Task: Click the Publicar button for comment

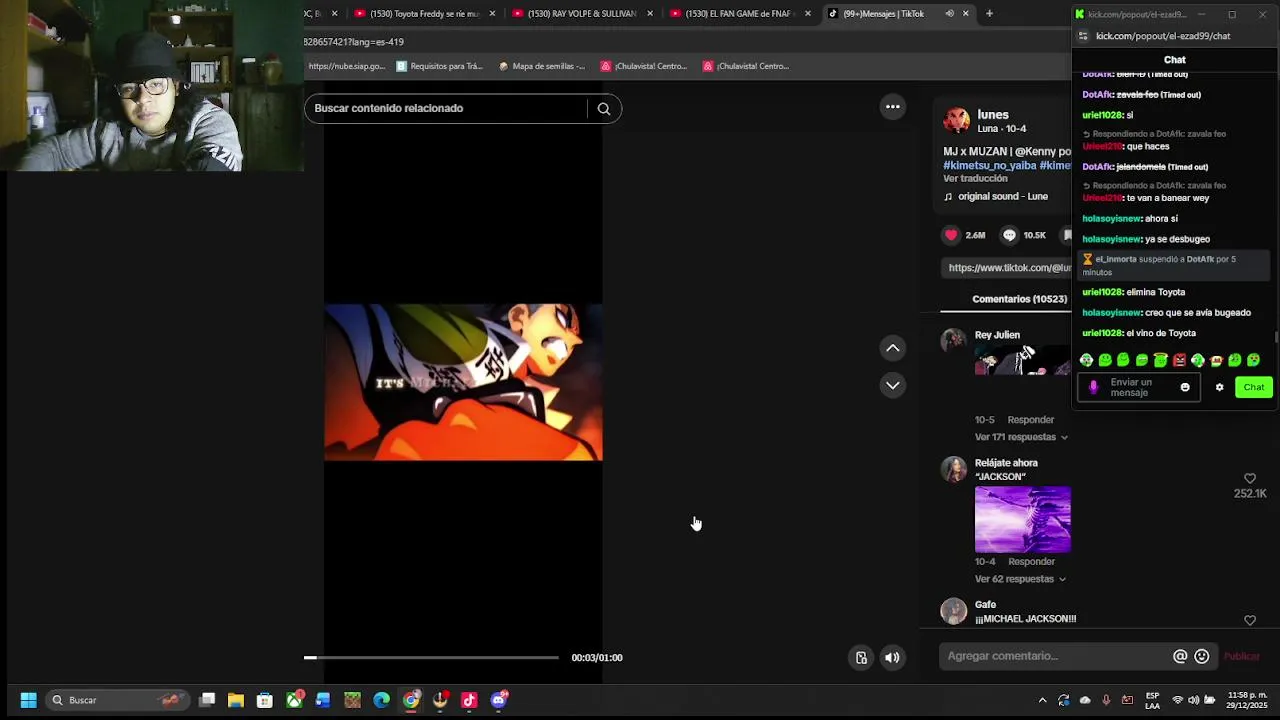Action: (1242, 656)
